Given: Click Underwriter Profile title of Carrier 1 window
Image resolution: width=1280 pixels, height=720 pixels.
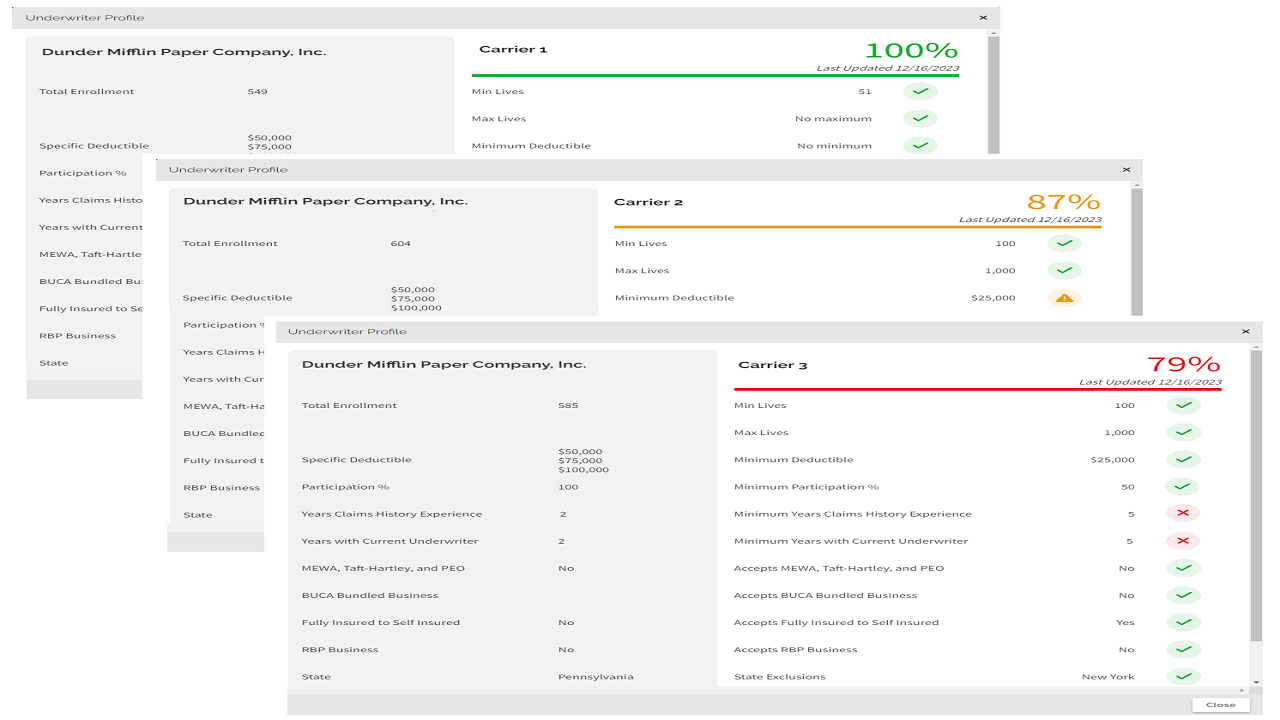Looking at the screenshot, I should point(85,18).
